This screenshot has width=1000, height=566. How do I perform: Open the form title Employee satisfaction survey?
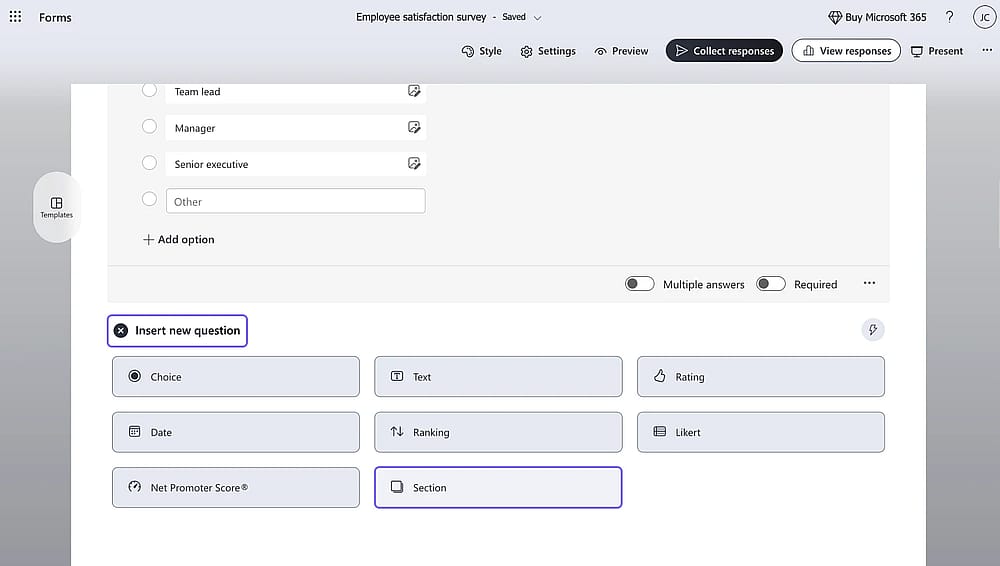(421, 17)
